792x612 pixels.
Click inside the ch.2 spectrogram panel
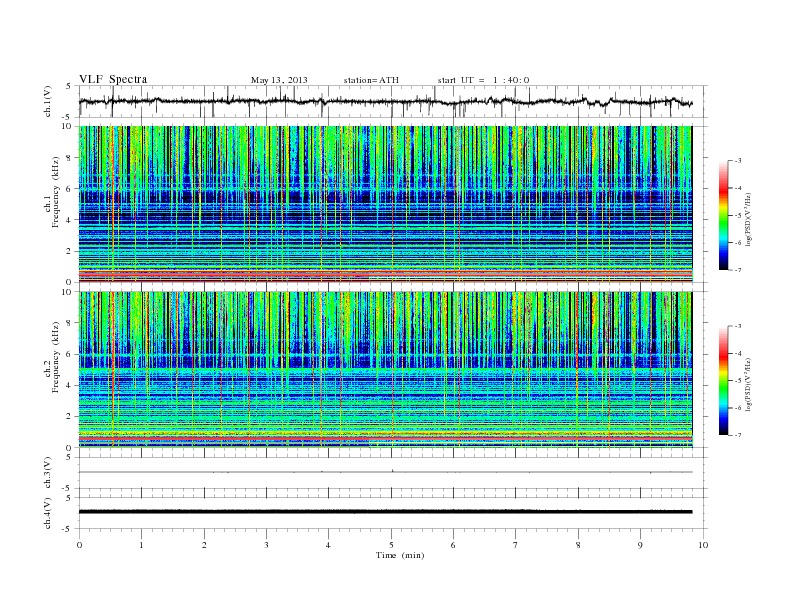[x=385, y=369]
